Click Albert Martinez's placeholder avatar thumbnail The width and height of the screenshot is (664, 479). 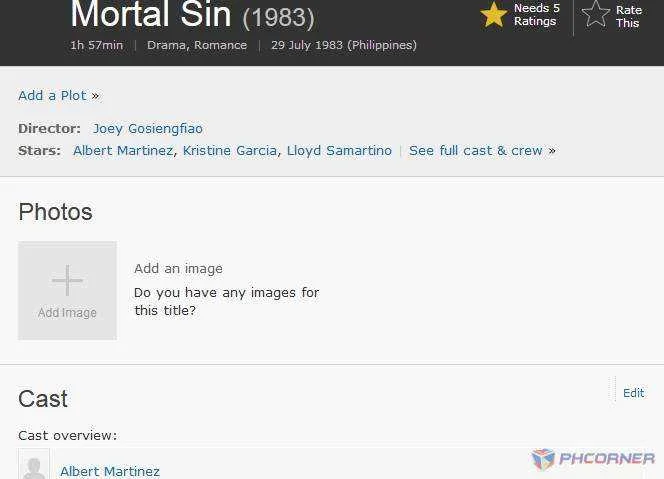[34, 464]
